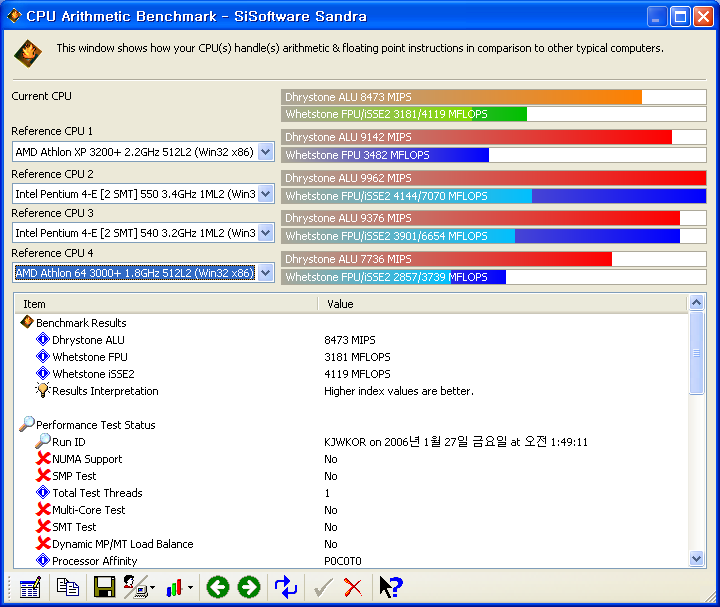Expand Reference CPU 1 Athlon XP dropdown

pos(266,152)
